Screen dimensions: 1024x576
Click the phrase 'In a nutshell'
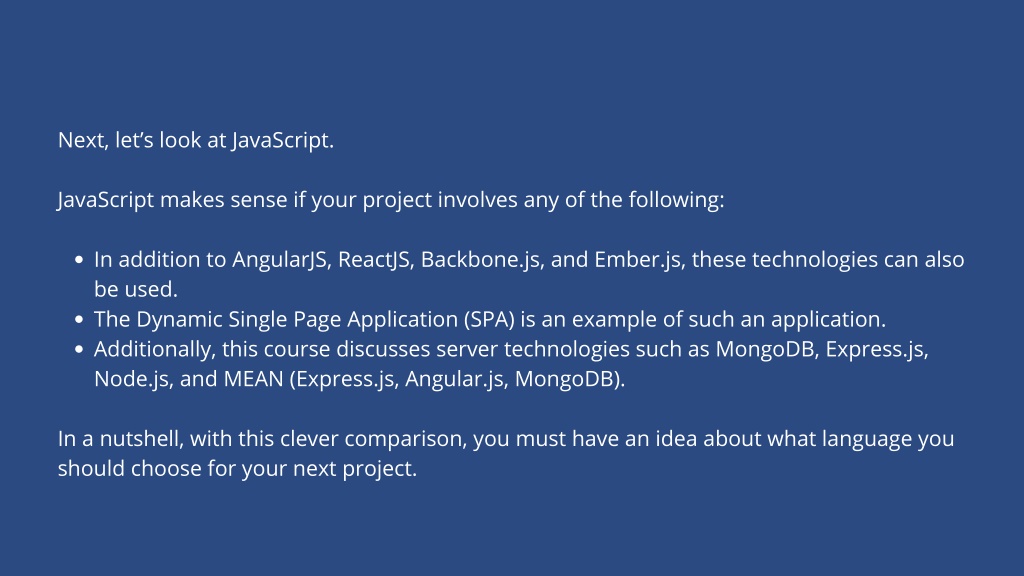pyautogui.click(x=121, y=439)
